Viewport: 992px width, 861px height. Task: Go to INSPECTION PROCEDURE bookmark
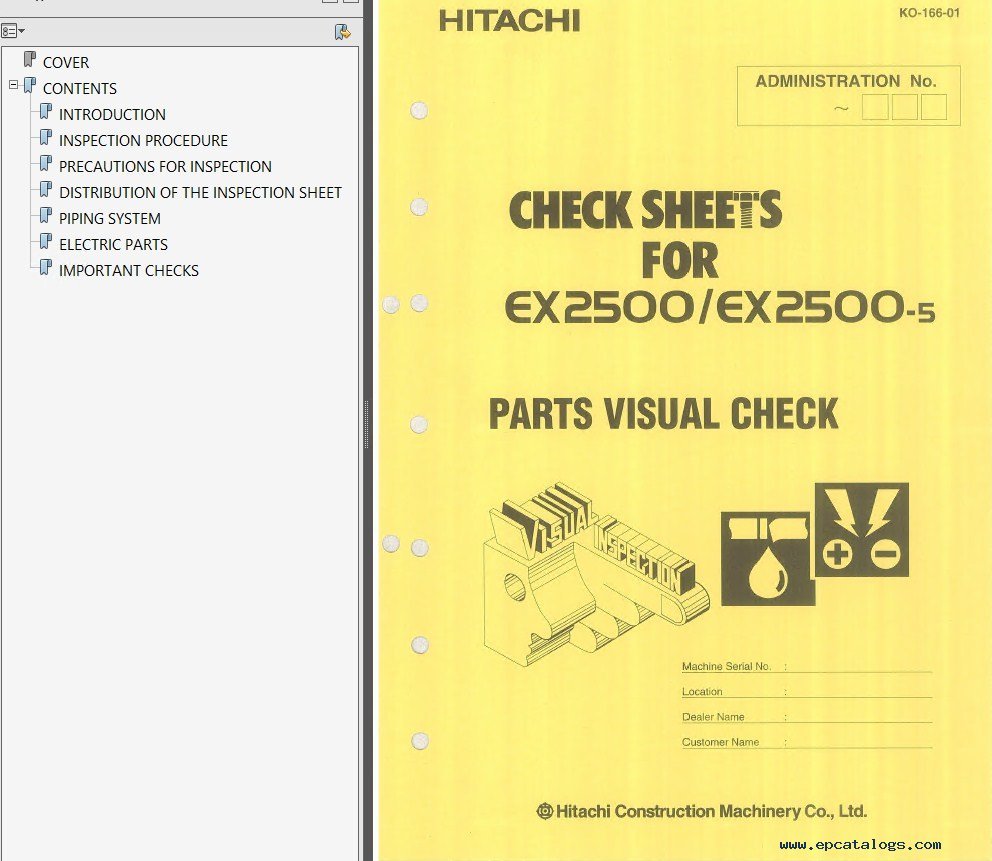pos(143,140)
